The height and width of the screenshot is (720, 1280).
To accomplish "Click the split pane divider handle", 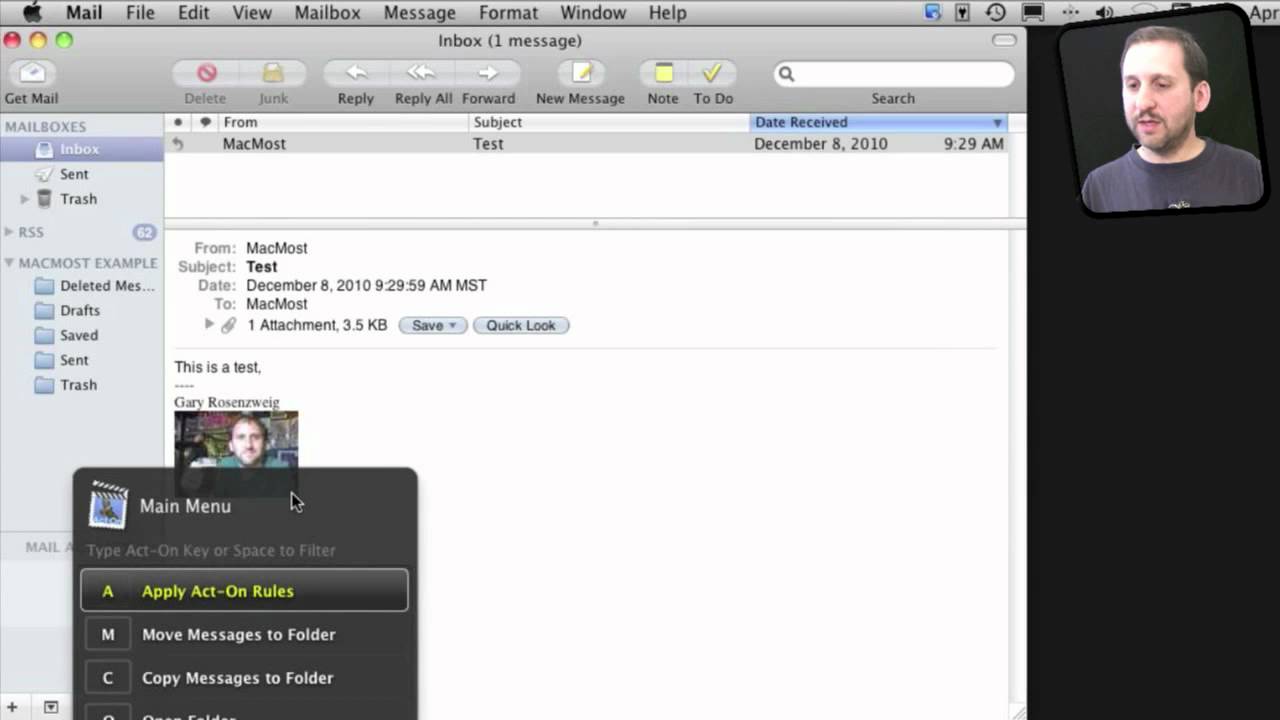I will (x=595, y=224).
